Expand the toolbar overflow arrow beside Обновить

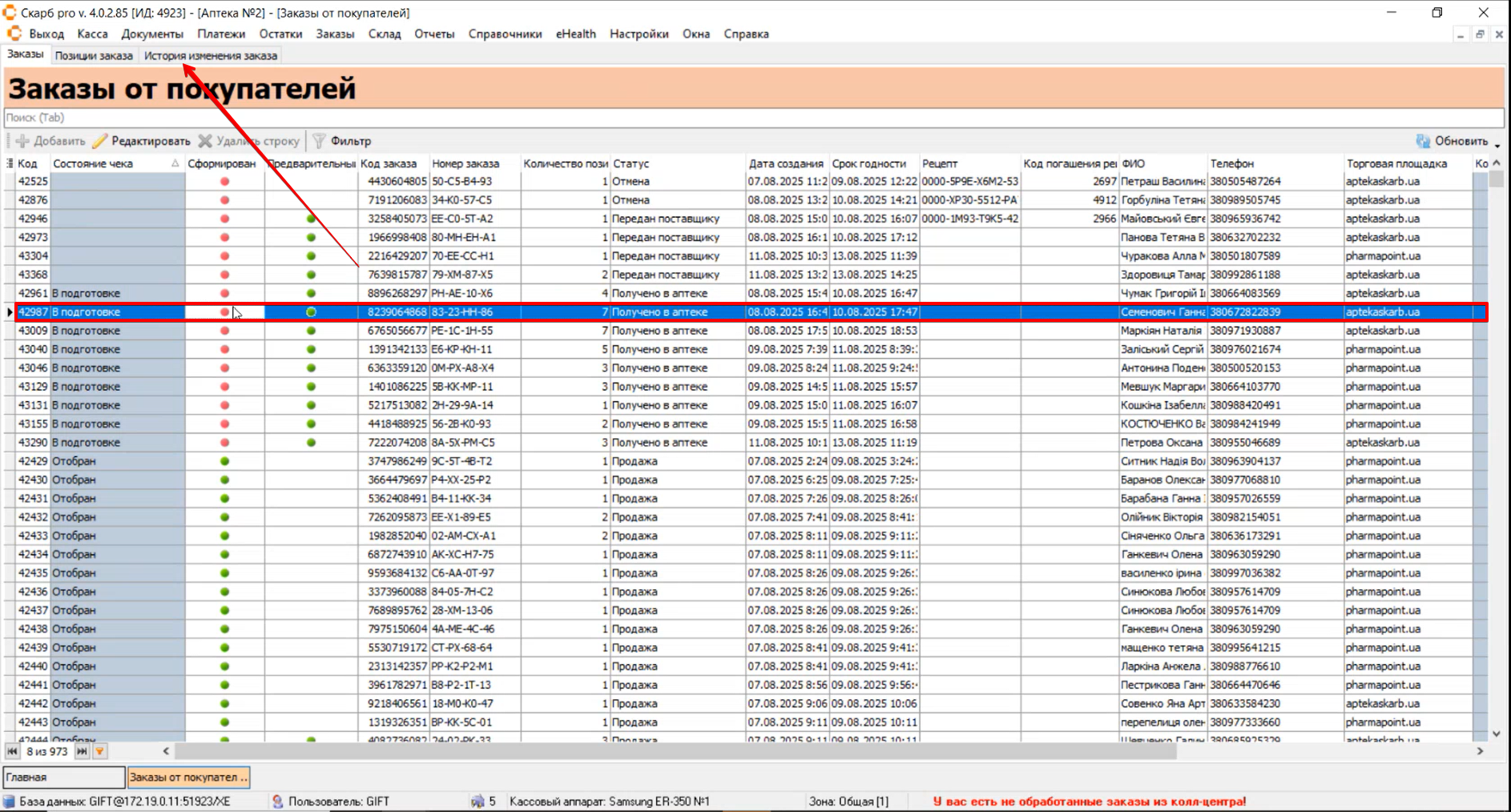tap(1497, 145)
